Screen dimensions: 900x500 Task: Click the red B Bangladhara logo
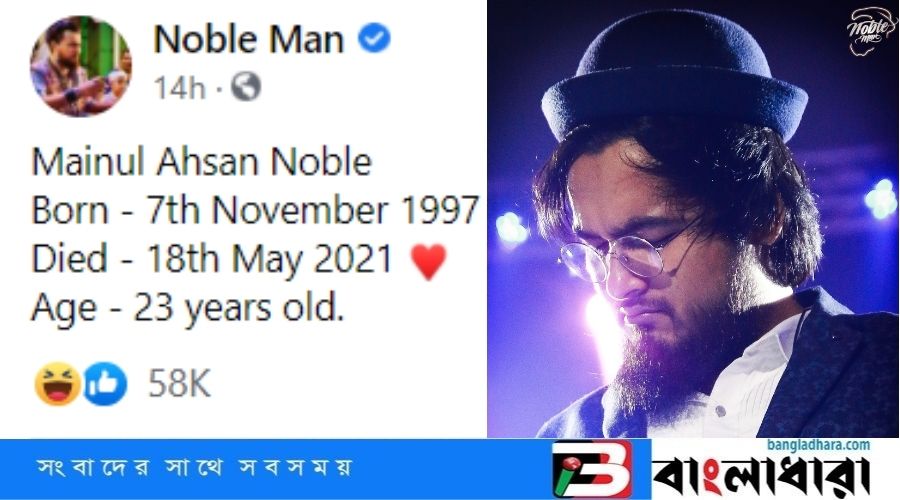[x=593, y=469]
